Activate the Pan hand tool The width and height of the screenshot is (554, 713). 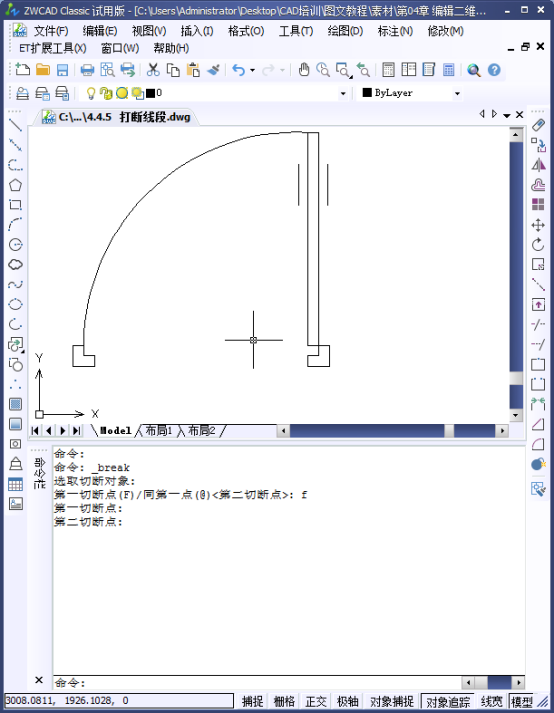coord(304,70)
